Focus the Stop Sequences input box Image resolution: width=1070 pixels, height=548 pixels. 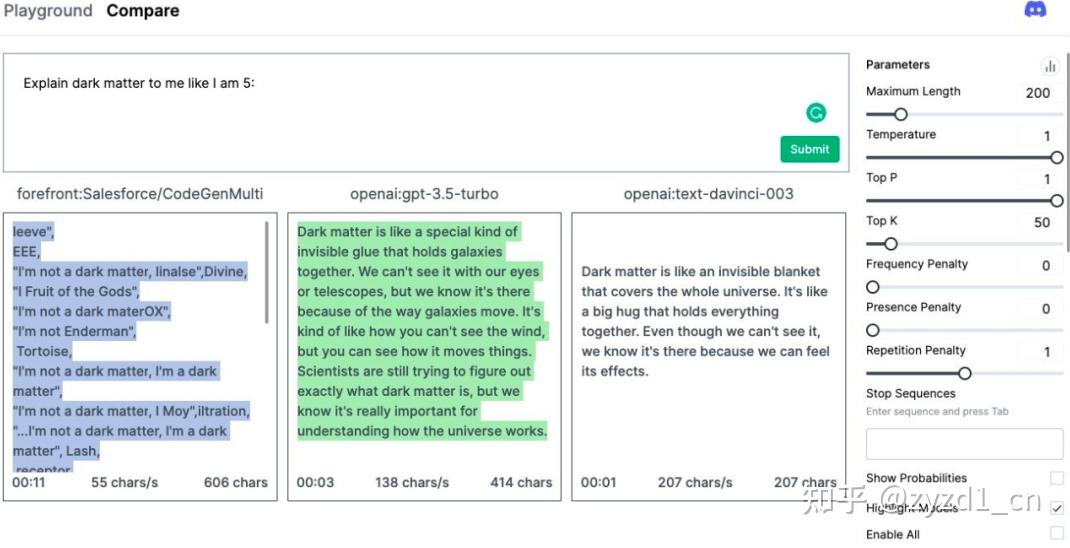pos(964,443)
